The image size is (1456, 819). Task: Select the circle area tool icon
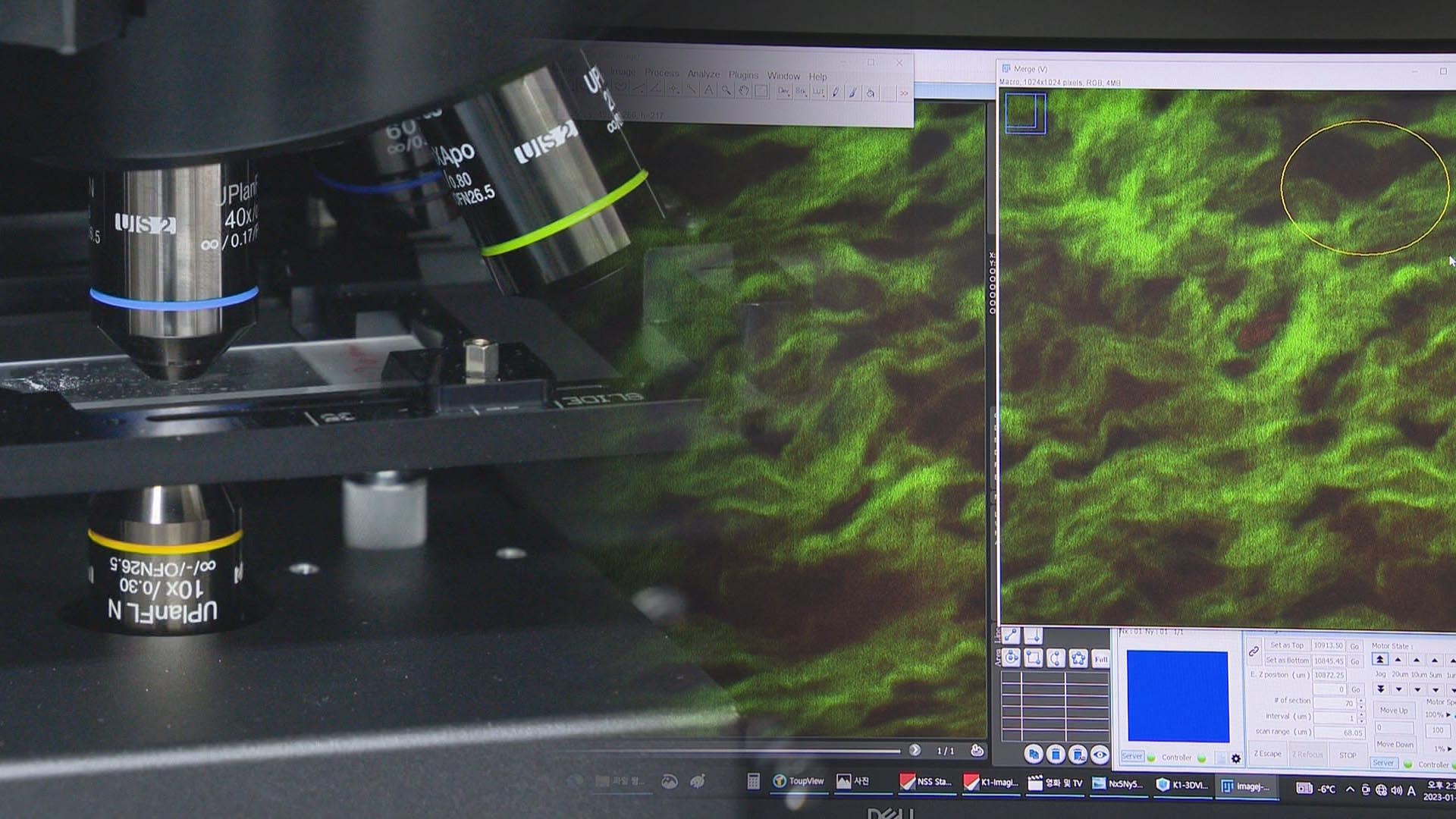click(x=1011, y=657)
